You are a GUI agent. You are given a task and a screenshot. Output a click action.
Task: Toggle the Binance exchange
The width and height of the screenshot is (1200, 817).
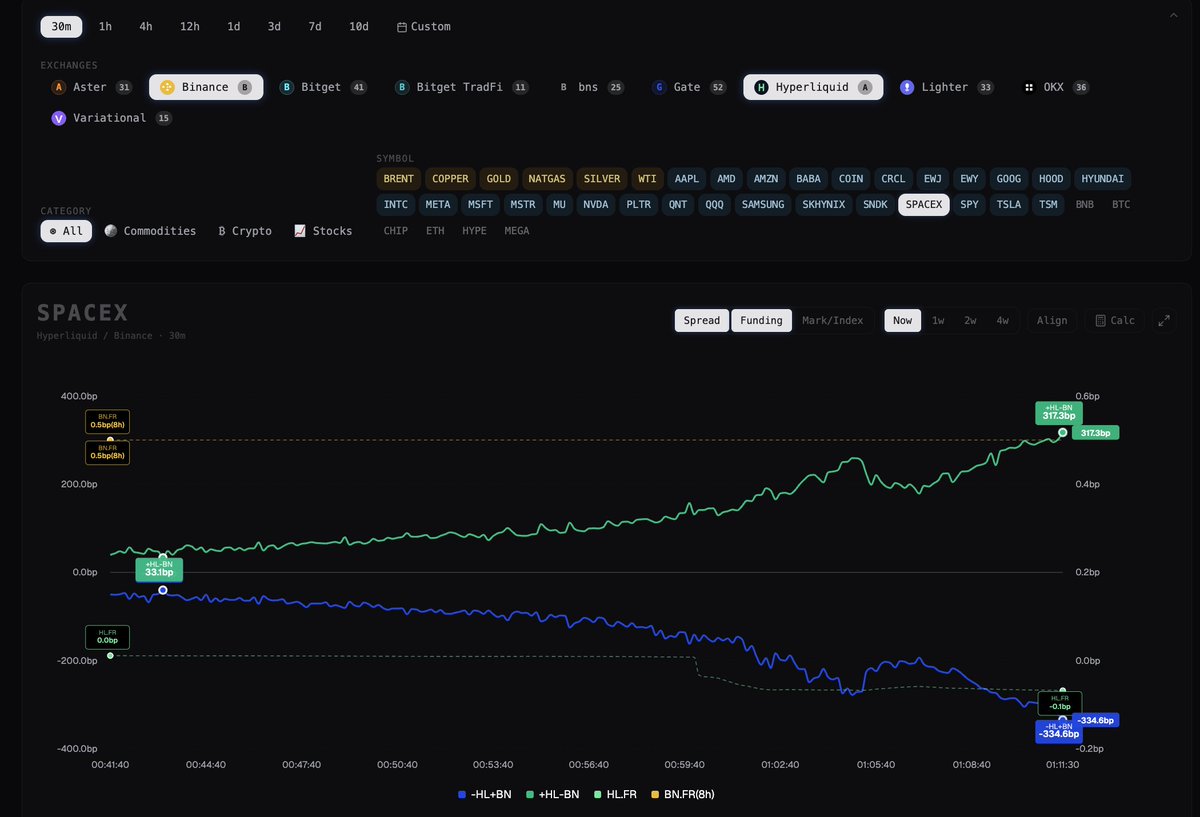click(x=206, y=87)
